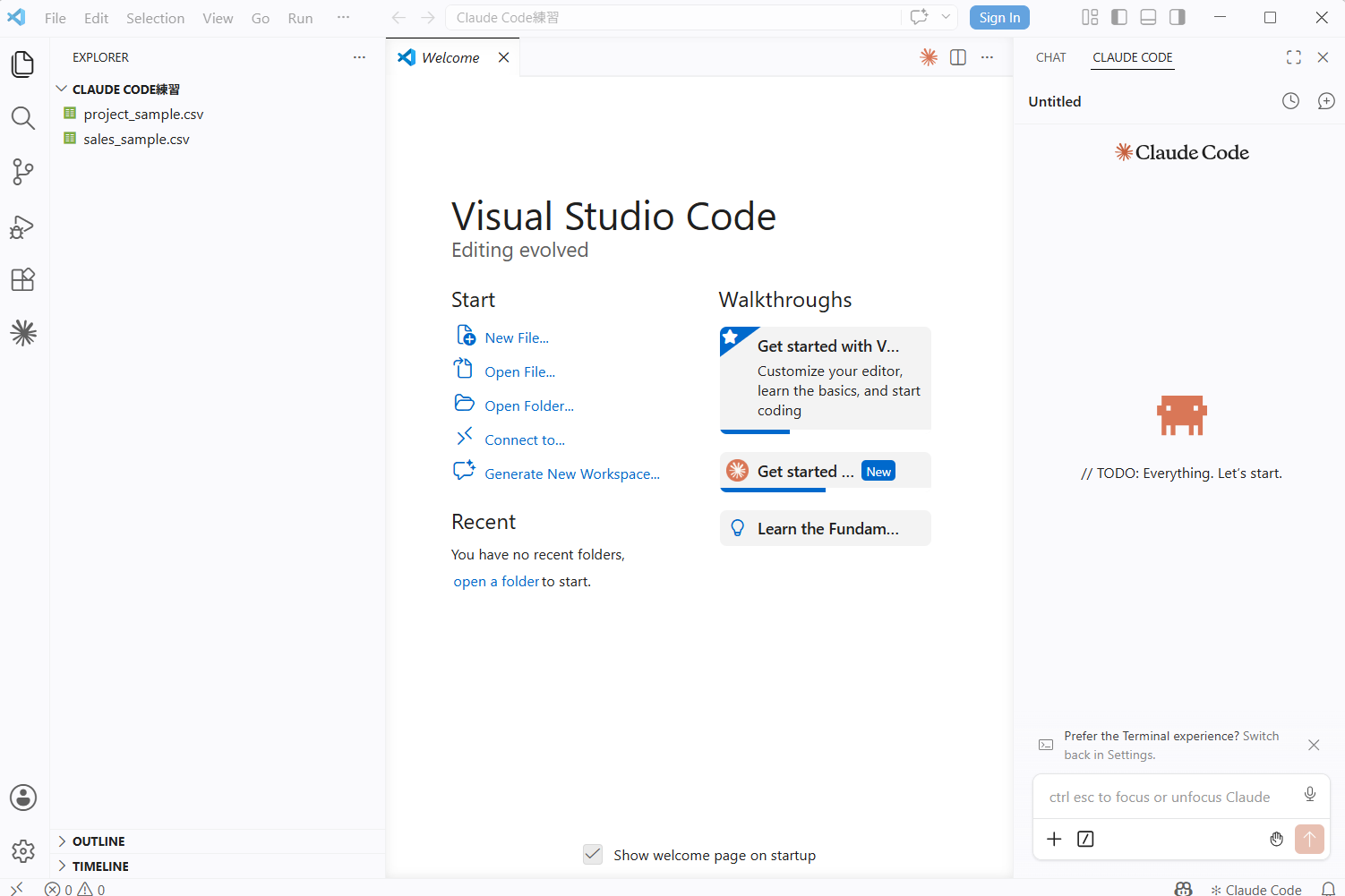Open the Get started walkthrough marked New

pyautogui.click(x=826, y=472)
